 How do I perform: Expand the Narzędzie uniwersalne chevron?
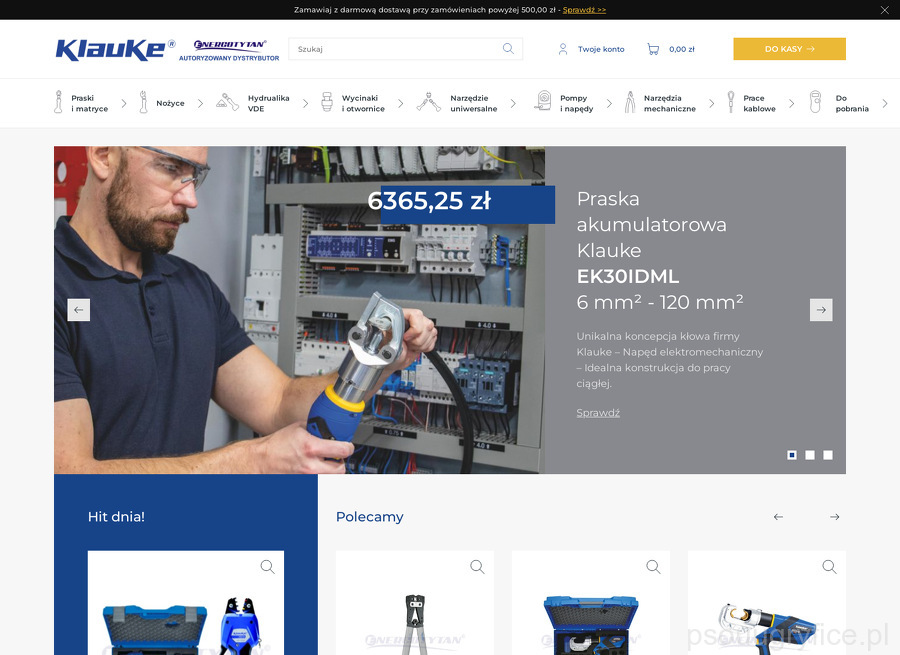[513, 103]
